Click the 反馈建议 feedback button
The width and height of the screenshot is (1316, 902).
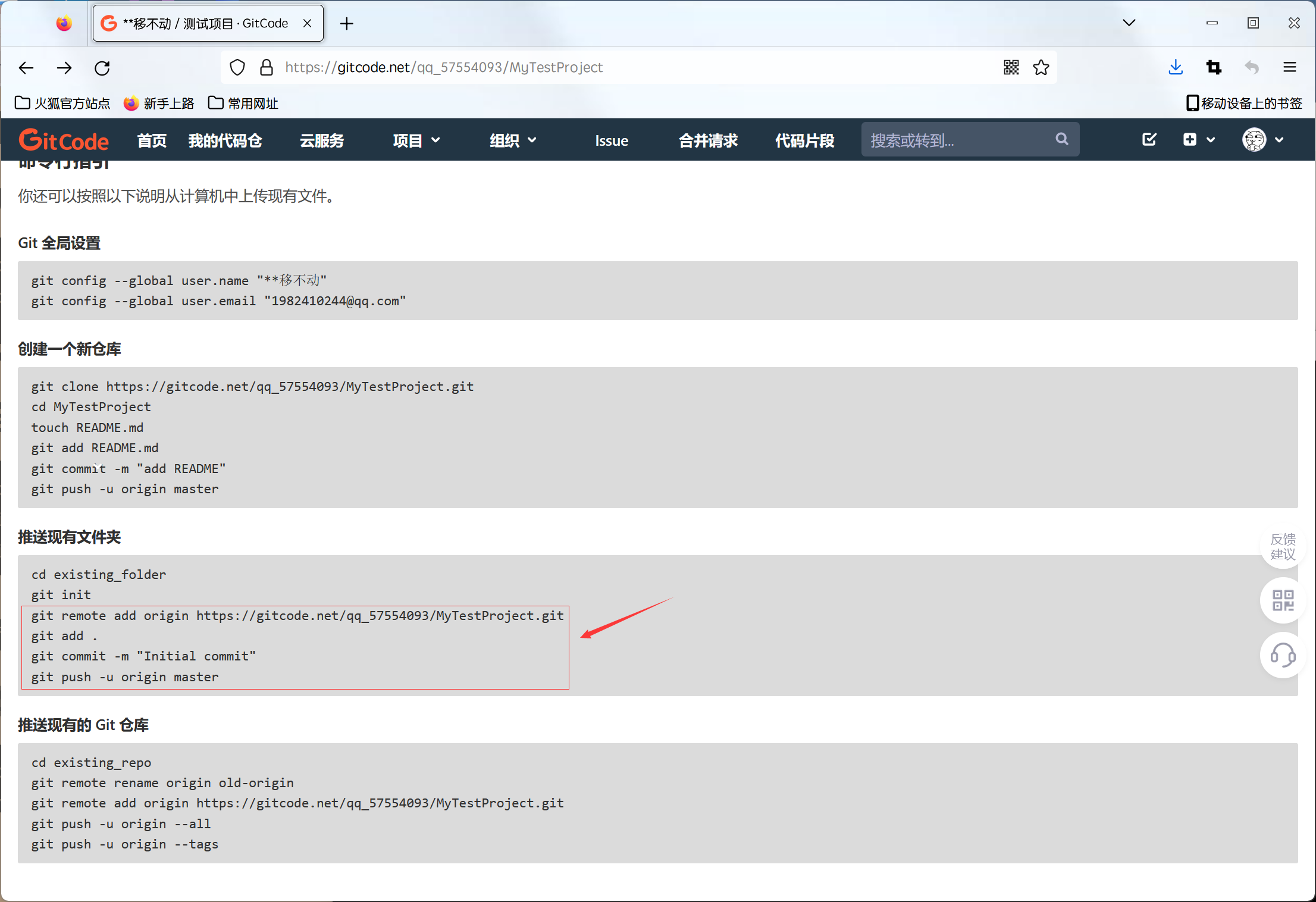[1283, 547]
